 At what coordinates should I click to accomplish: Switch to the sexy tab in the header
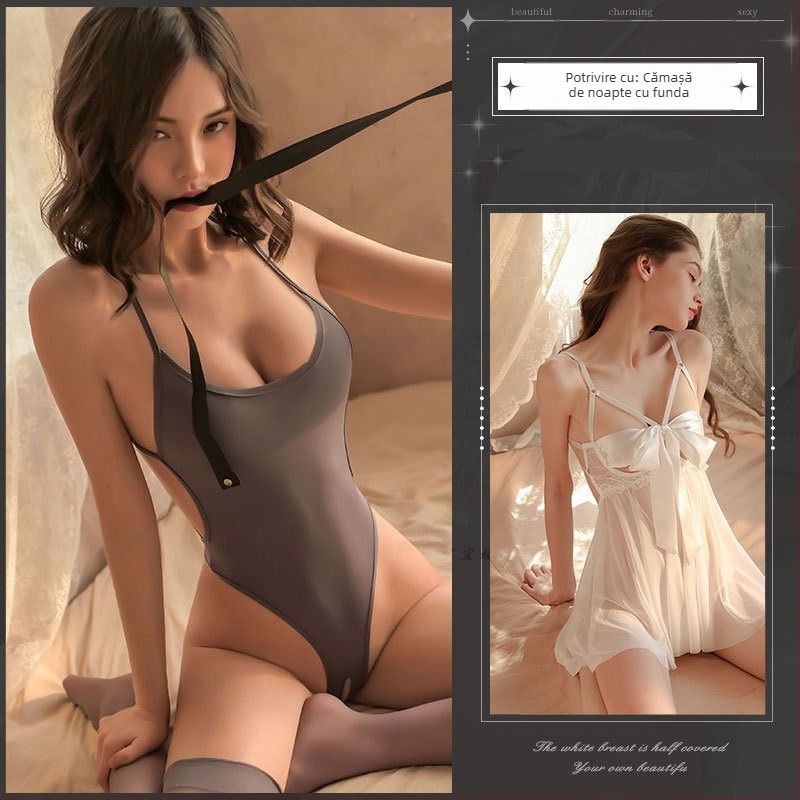(747, 13)
